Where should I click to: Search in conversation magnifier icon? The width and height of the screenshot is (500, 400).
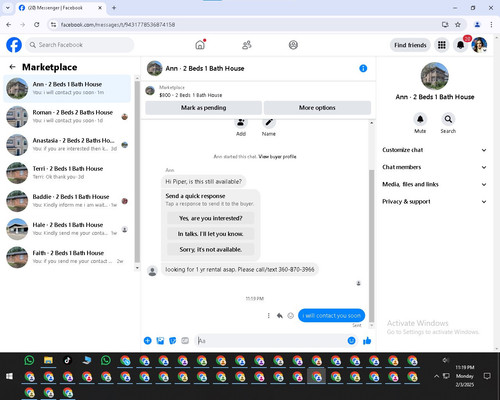(448, 119)
